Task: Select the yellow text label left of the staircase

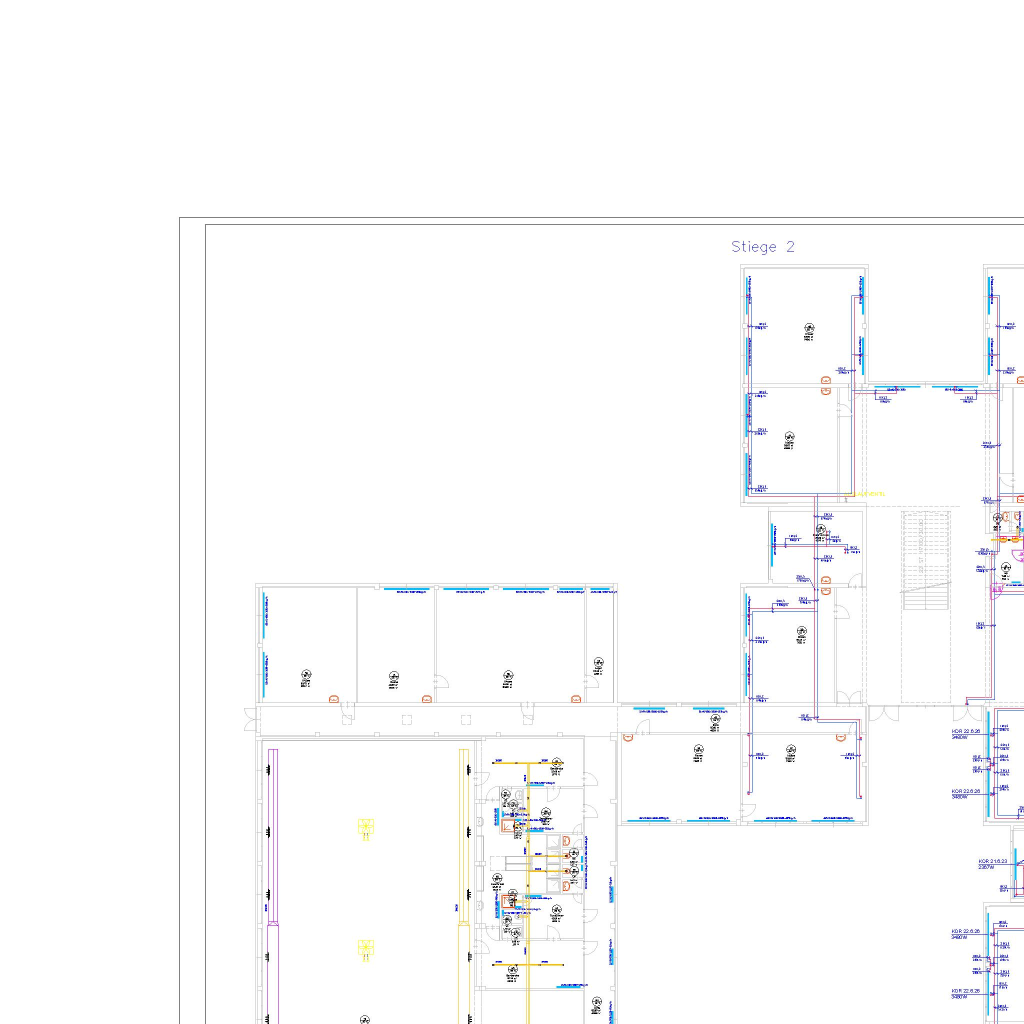Action: point(868,493)
